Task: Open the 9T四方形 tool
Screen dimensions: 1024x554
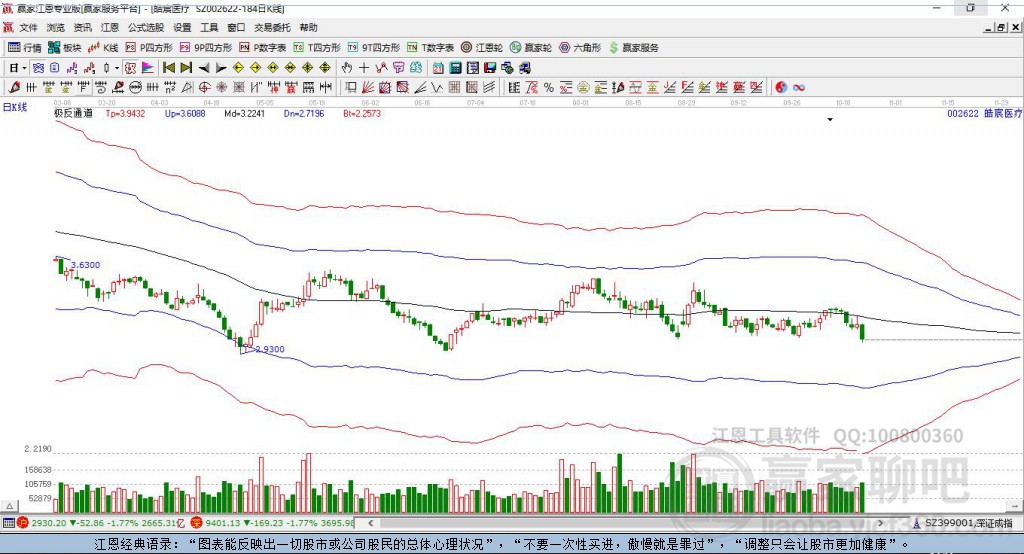Action: 374,48
